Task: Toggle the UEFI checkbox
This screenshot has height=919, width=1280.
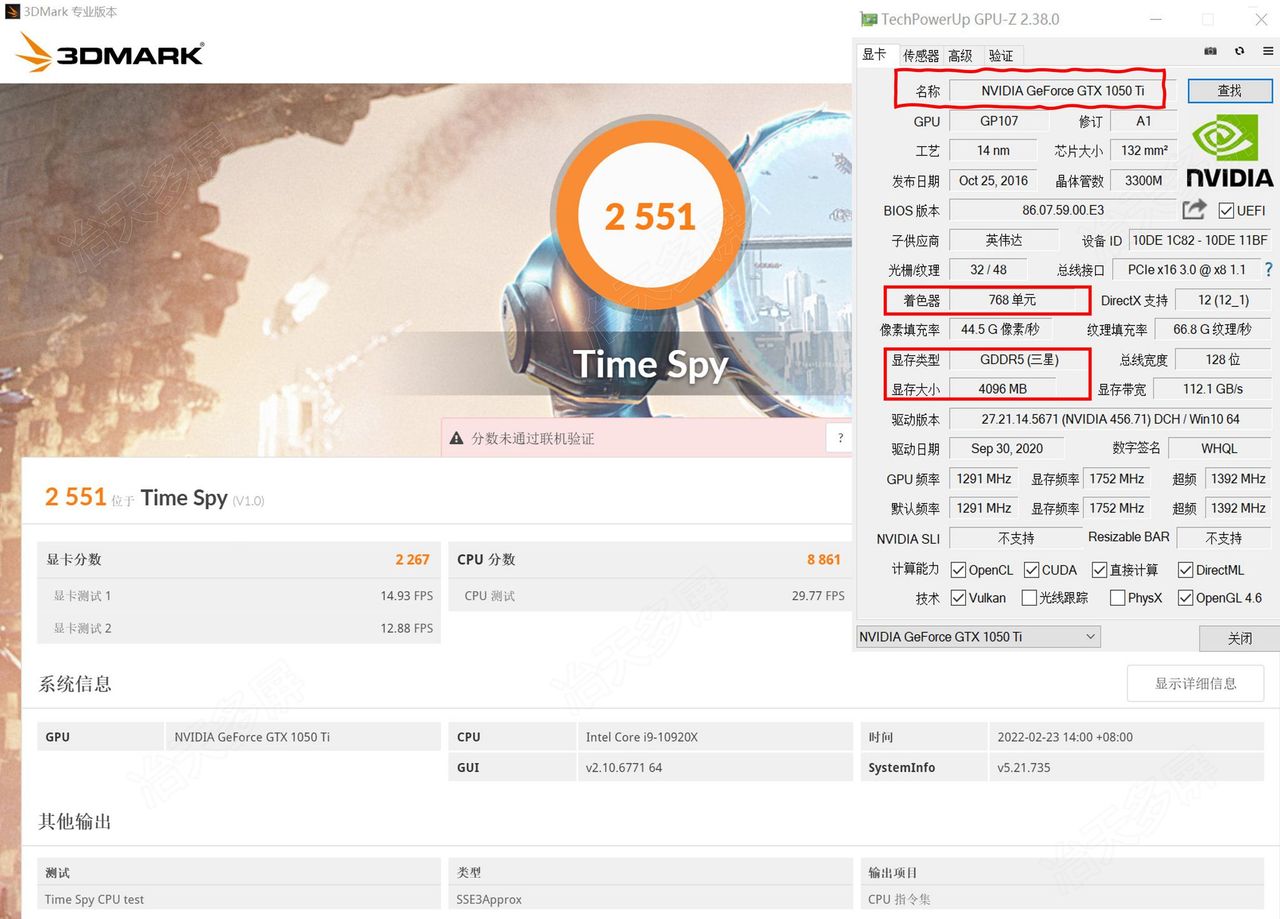Action: [x=1226, y=210]
